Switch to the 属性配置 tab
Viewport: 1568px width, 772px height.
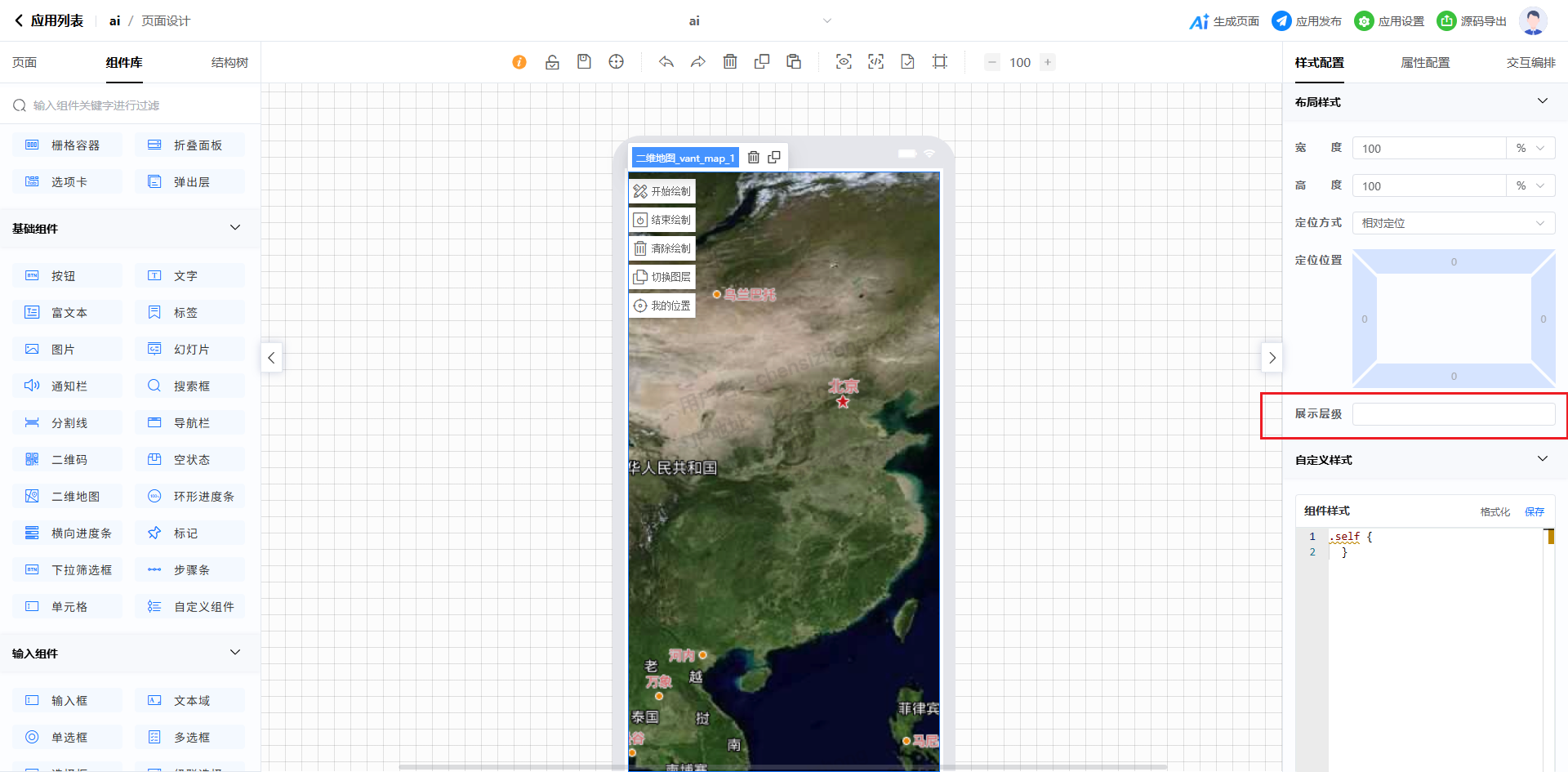click(1425, 63)
